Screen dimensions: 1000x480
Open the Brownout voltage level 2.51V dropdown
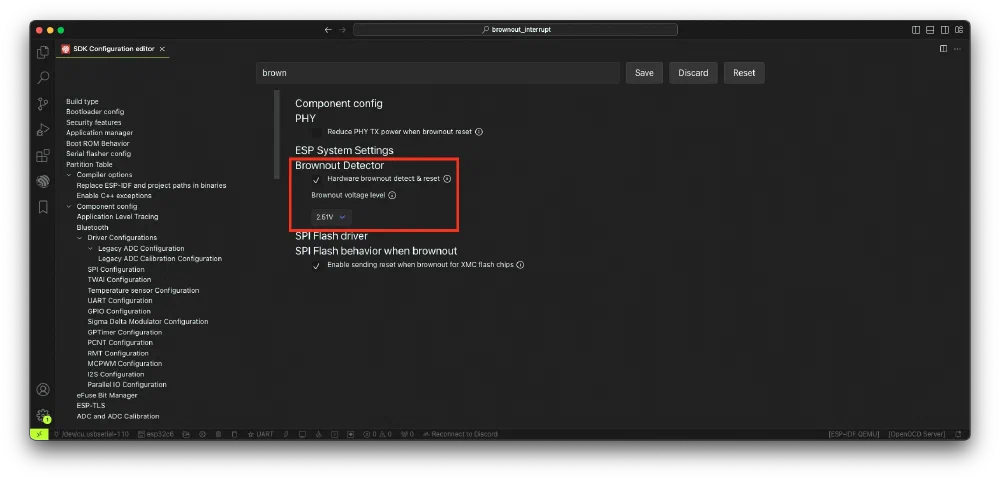pos(330,216)
